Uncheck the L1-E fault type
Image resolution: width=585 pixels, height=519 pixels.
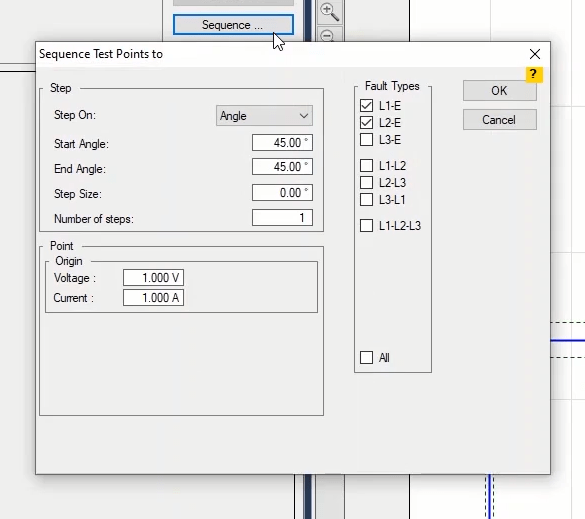tap(366, 106)
